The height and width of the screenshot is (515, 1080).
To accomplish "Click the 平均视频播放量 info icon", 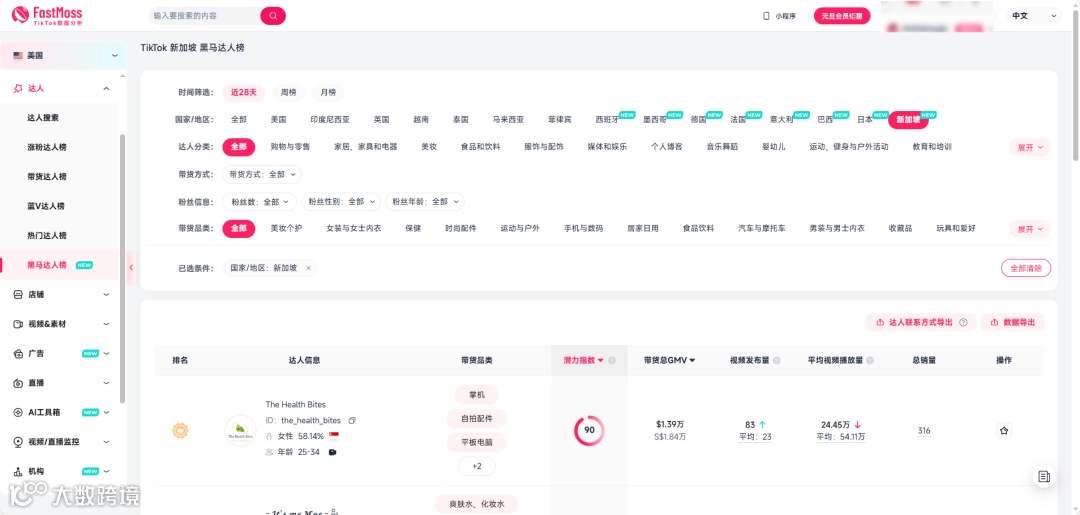I will (871, 360).
